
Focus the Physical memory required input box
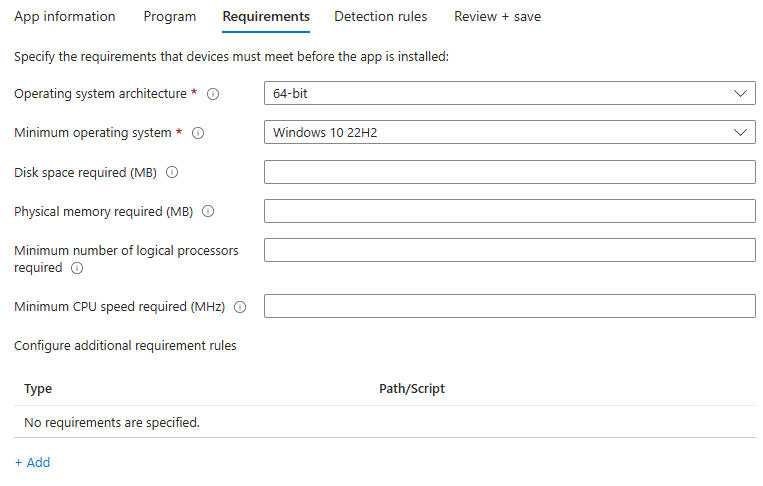[509, 211]
